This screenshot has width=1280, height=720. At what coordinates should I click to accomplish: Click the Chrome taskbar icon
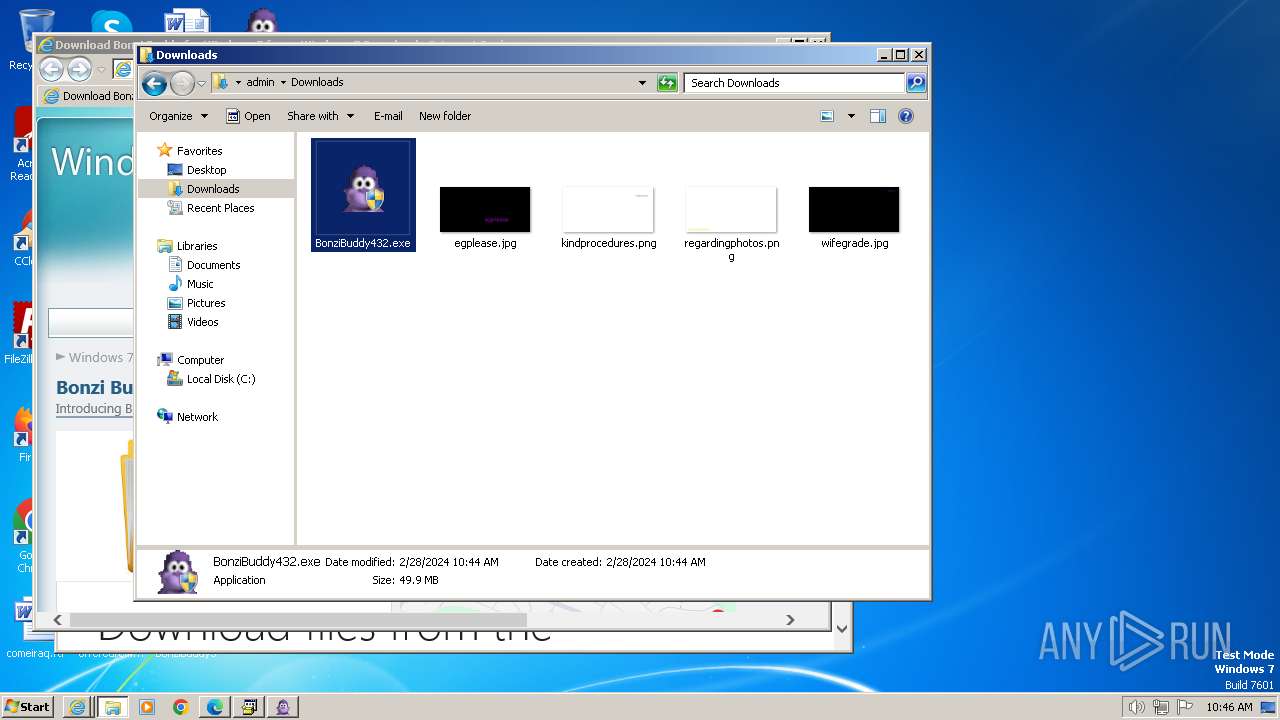180,707
